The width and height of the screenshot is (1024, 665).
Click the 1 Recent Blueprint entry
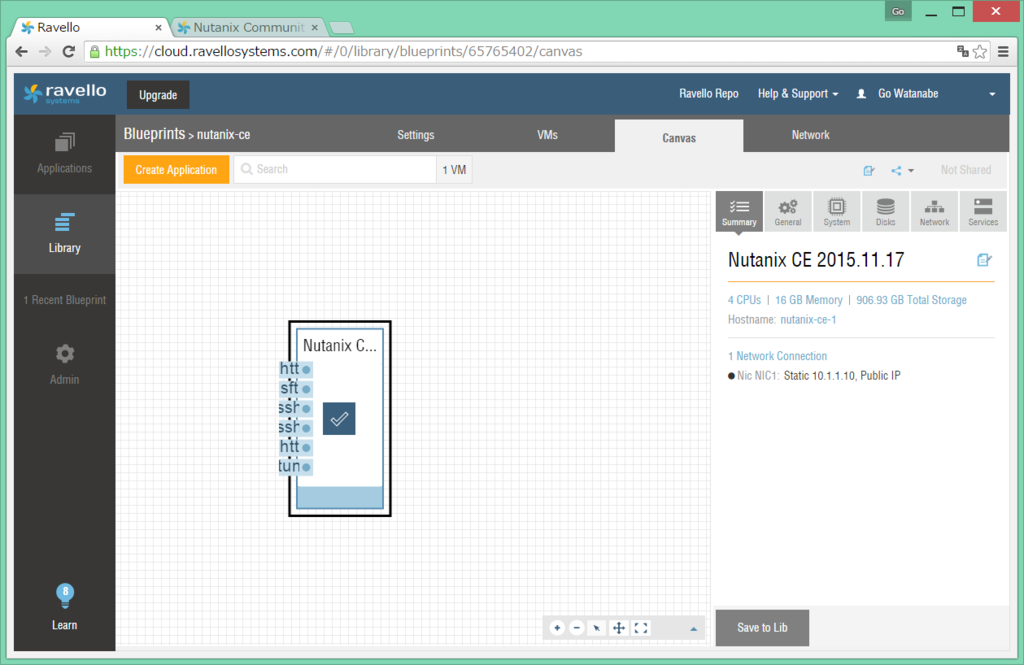coord(65,300)
